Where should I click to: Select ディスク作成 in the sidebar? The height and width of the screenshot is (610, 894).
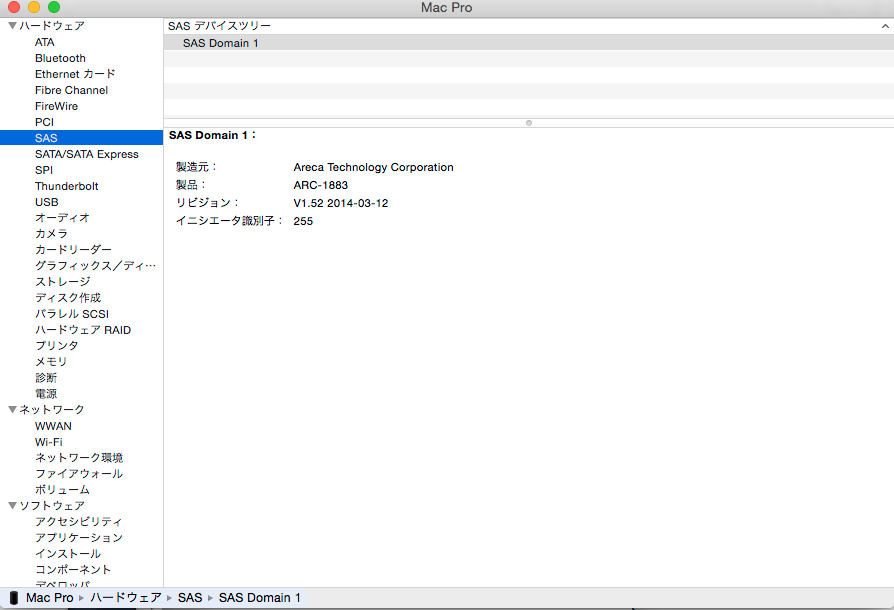pyautogui.click(x=68, y=298)
